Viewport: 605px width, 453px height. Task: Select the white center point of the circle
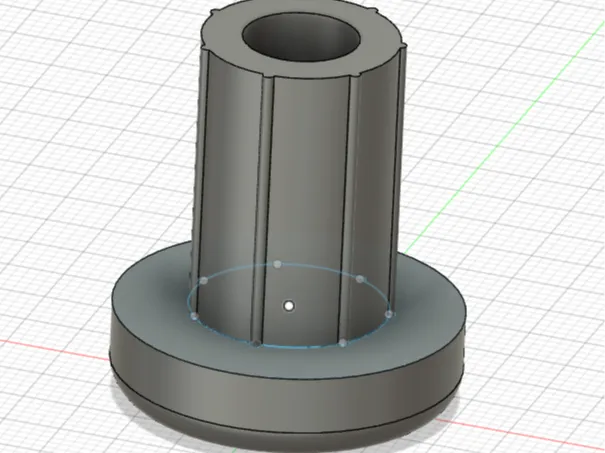coord(289,306)
